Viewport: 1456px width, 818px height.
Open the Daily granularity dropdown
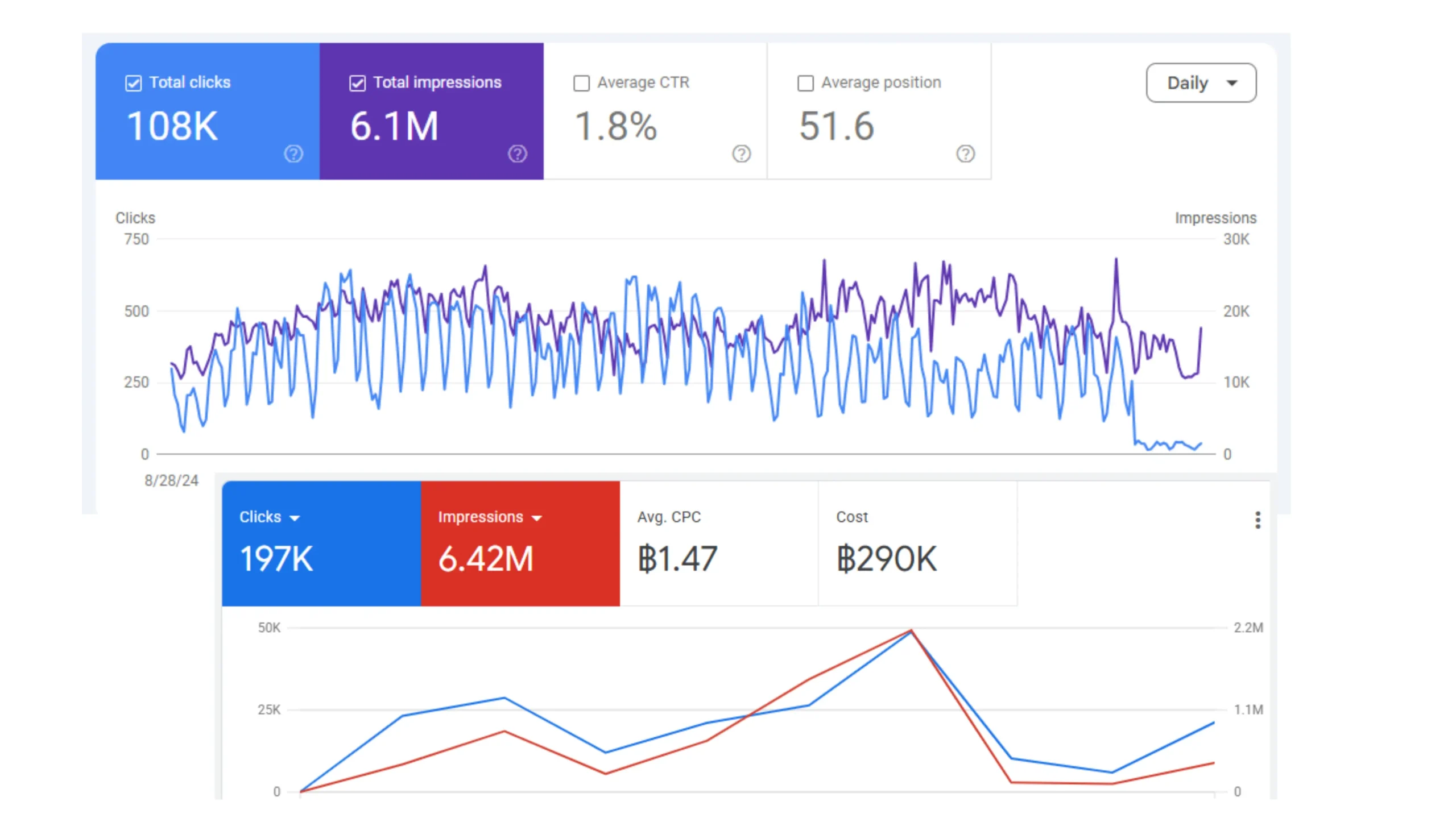[1201, 82]
